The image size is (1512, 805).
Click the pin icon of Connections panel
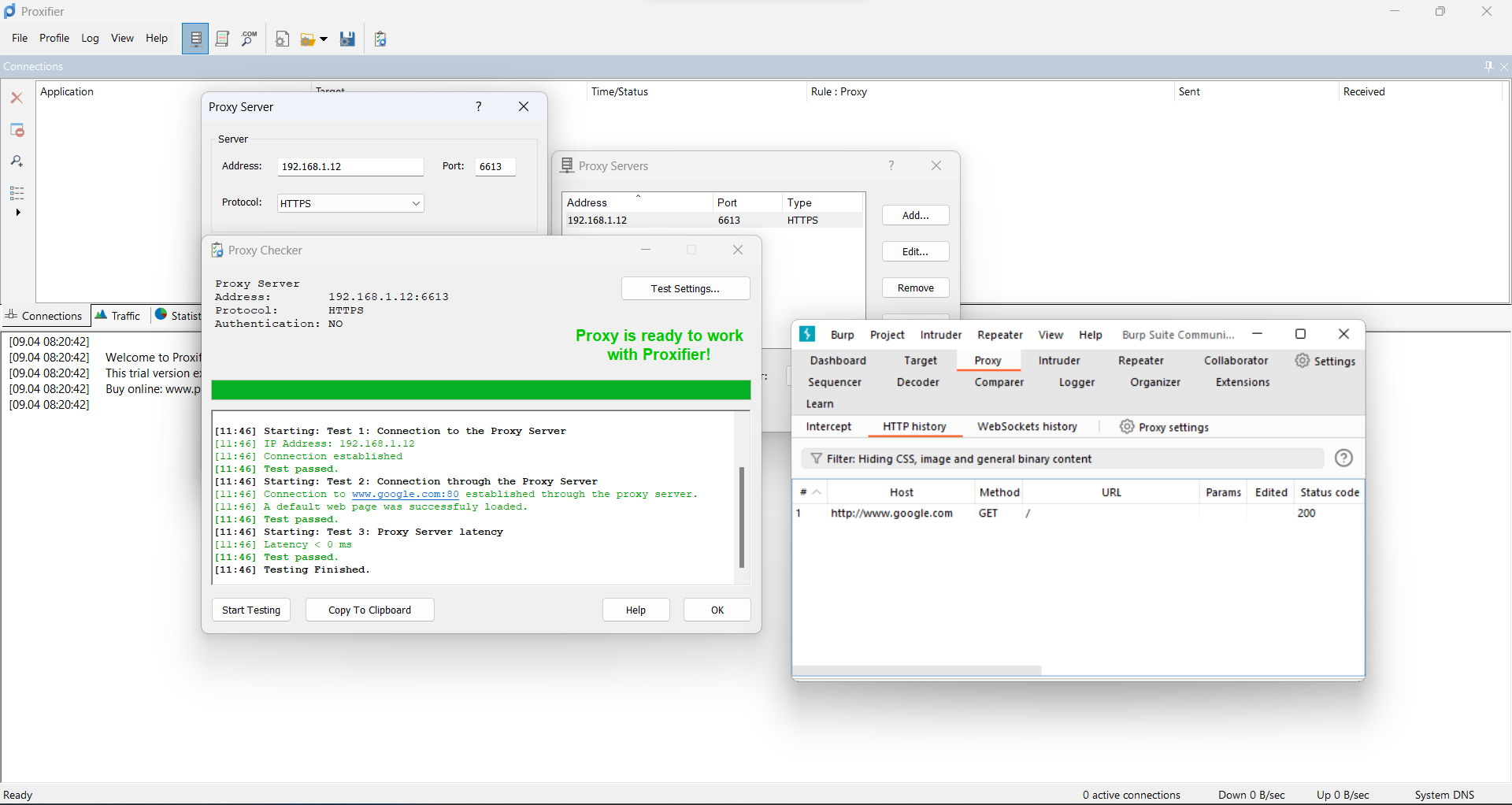click(x=1488, y=66)
